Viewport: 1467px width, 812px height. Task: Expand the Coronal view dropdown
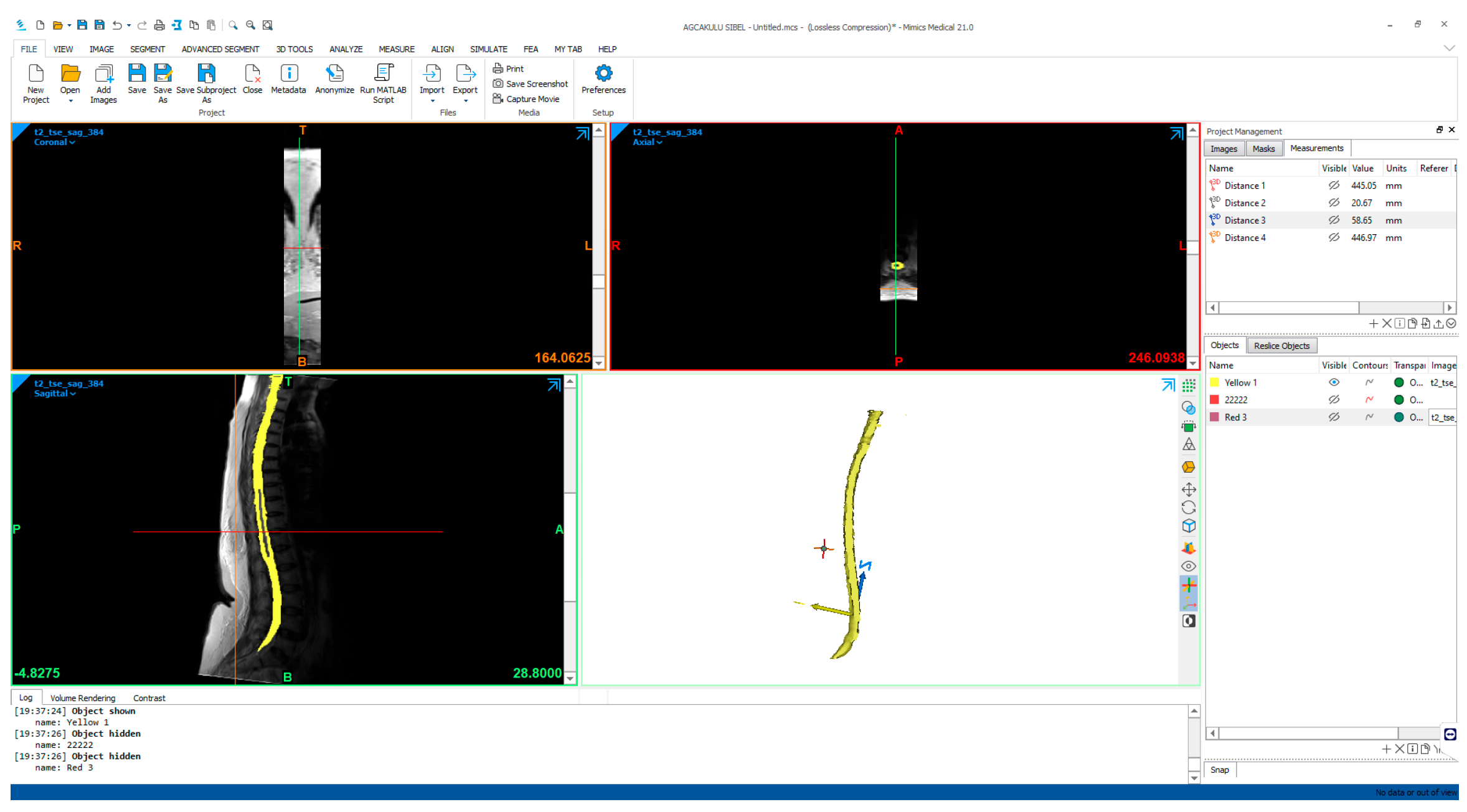(x=54, y=143)
